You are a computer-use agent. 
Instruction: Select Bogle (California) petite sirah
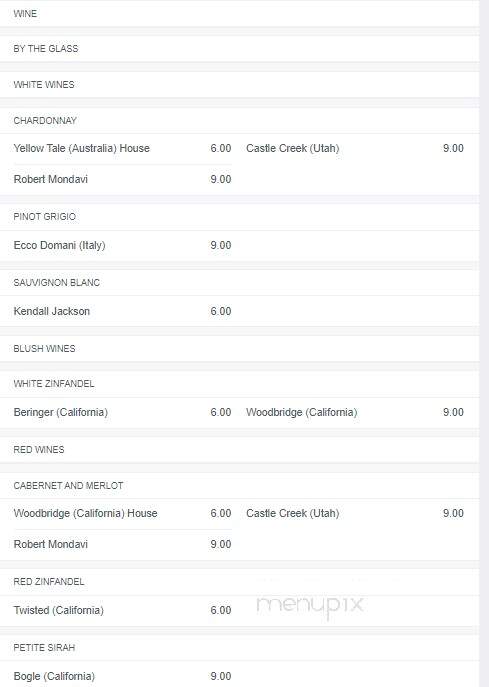(x=54, y=676)
